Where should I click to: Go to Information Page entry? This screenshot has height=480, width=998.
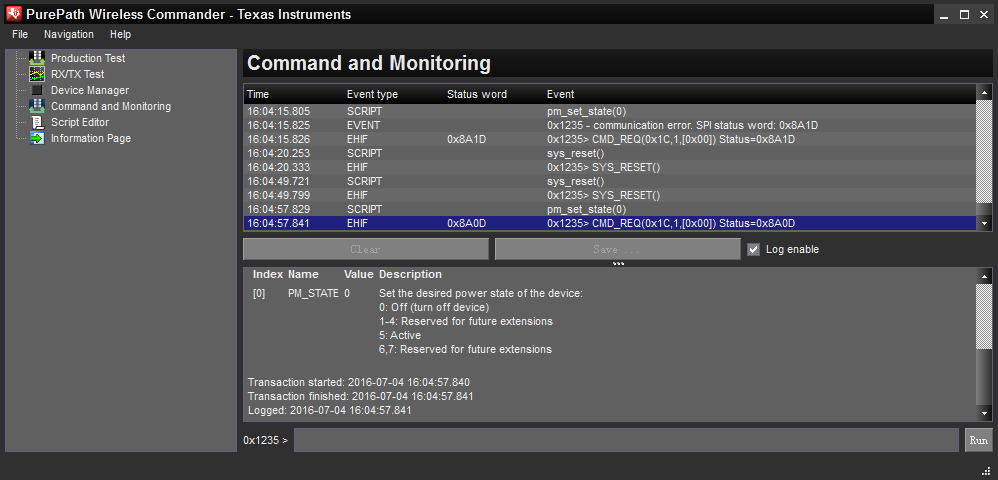pos(91,138)
